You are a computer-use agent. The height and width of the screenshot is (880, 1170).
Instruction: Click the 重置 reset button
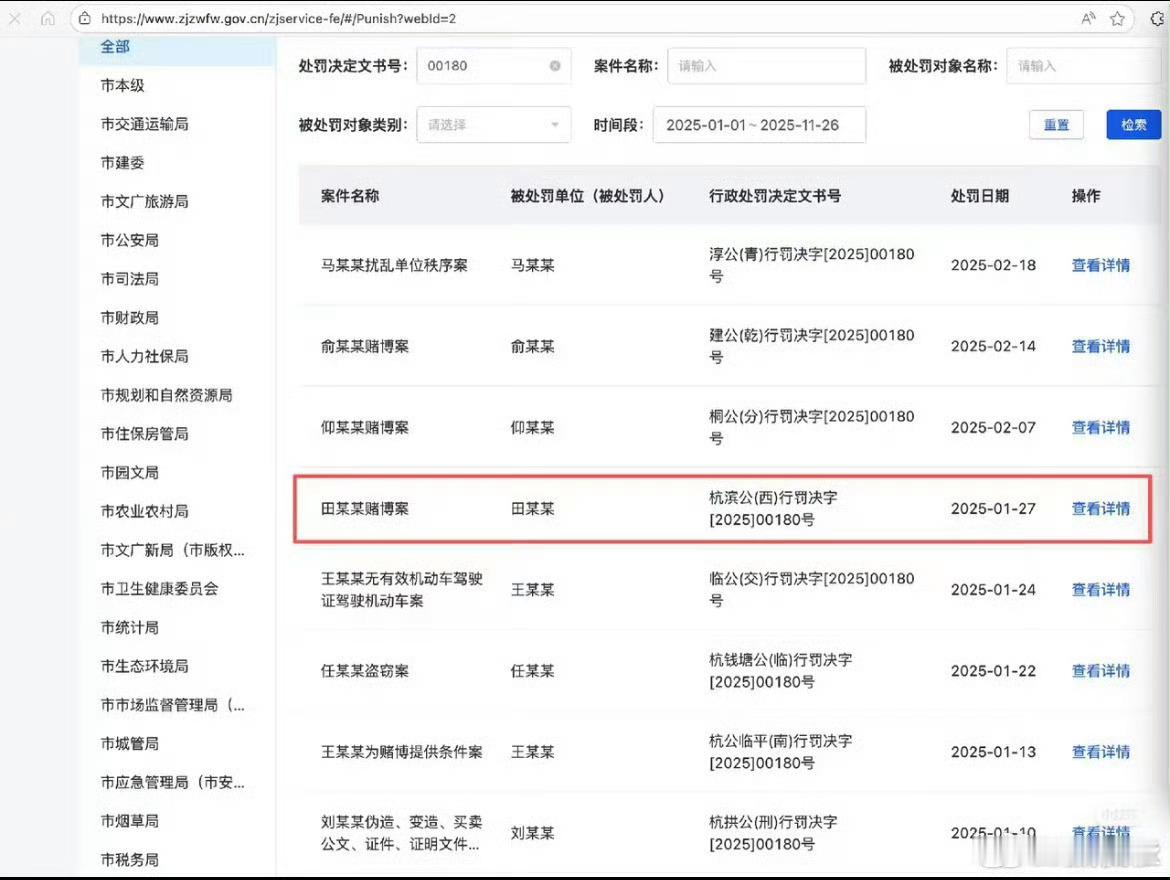(x=1056, y=124)
